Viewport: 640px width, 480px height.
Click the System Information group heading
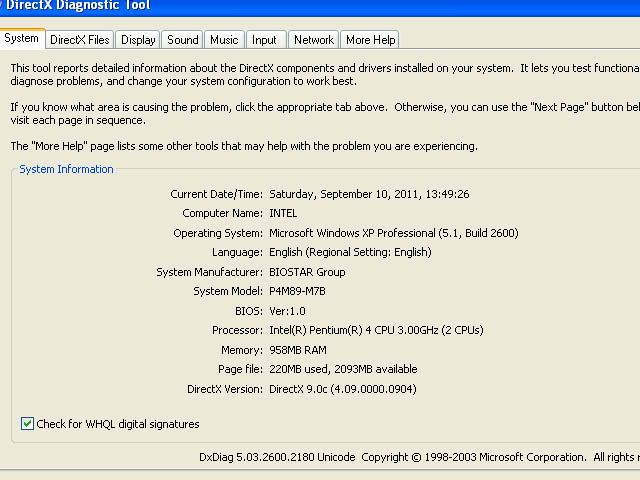[67, 169]
